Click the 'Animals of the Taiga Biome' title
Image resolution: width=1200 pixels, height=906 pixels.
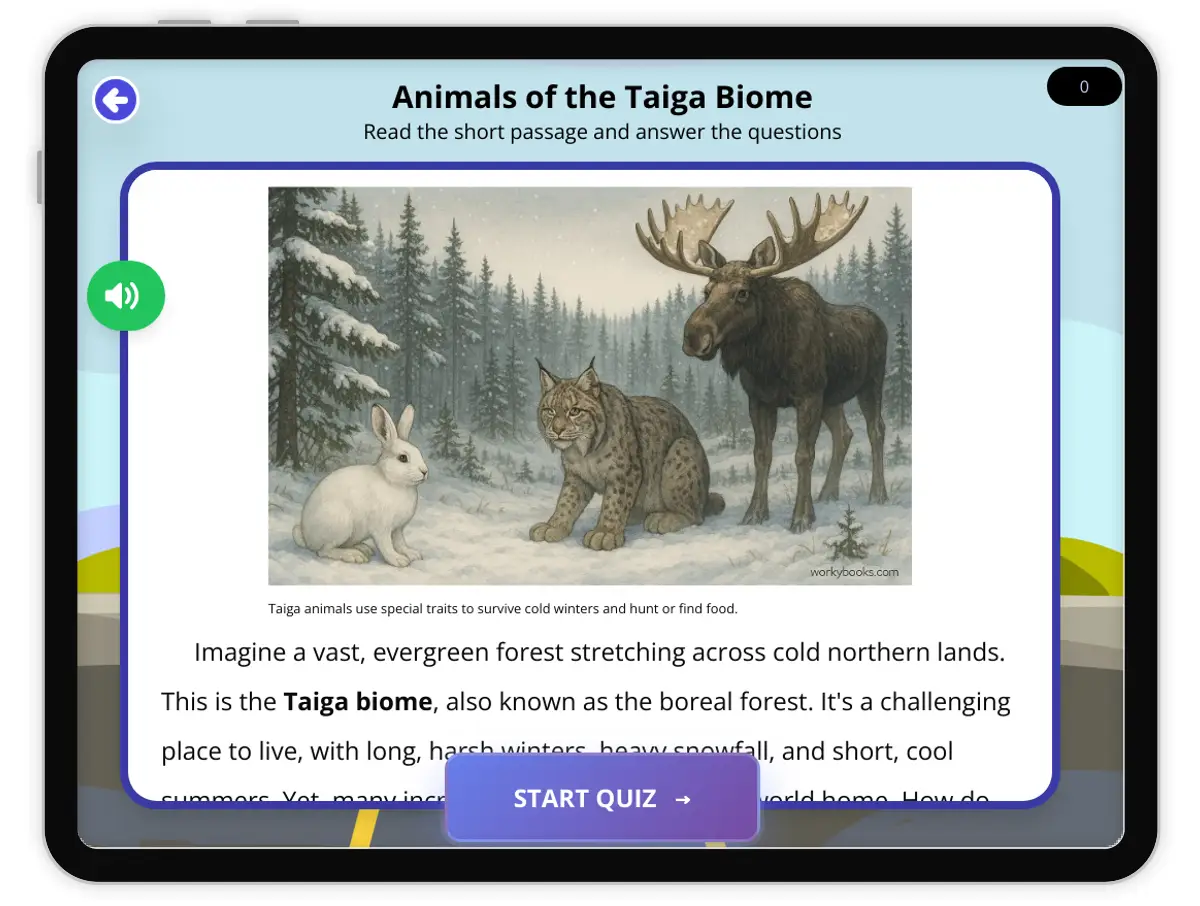point(602,97)
